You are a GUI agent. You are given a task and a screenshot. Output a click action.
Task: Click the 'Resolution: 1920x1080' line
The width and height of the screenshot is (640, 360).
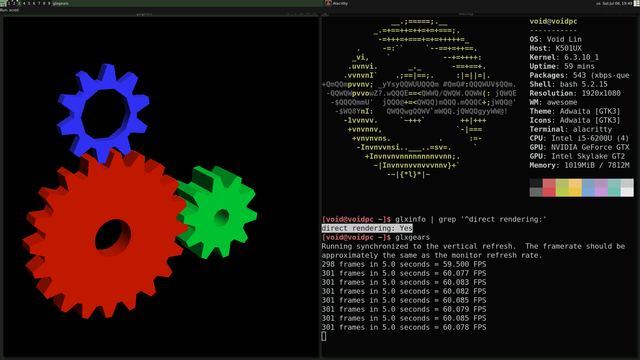click(x=575, y=93)
